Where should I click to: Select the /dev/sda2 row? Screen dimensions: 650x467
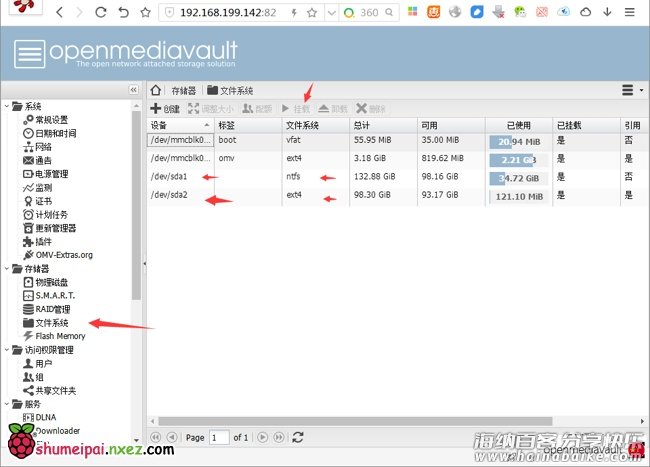tap(398, 195)
